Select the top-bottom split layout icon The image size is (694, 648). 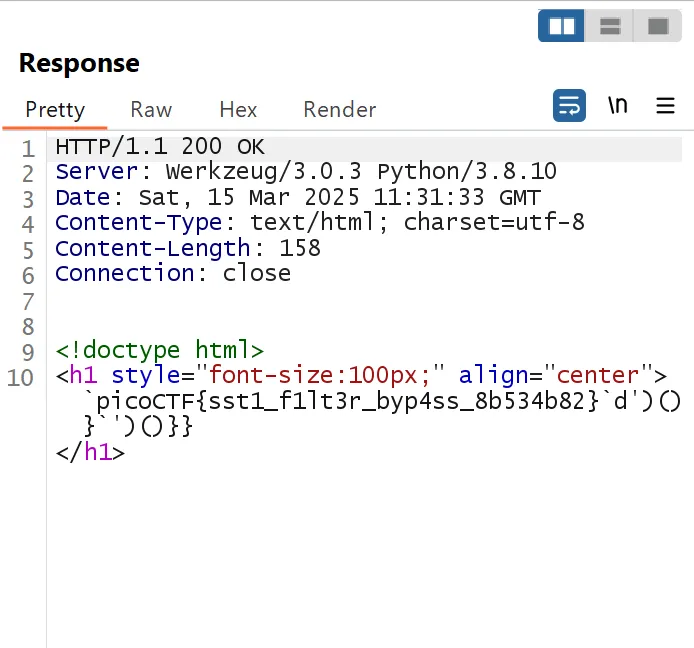[x=610, y=26]
